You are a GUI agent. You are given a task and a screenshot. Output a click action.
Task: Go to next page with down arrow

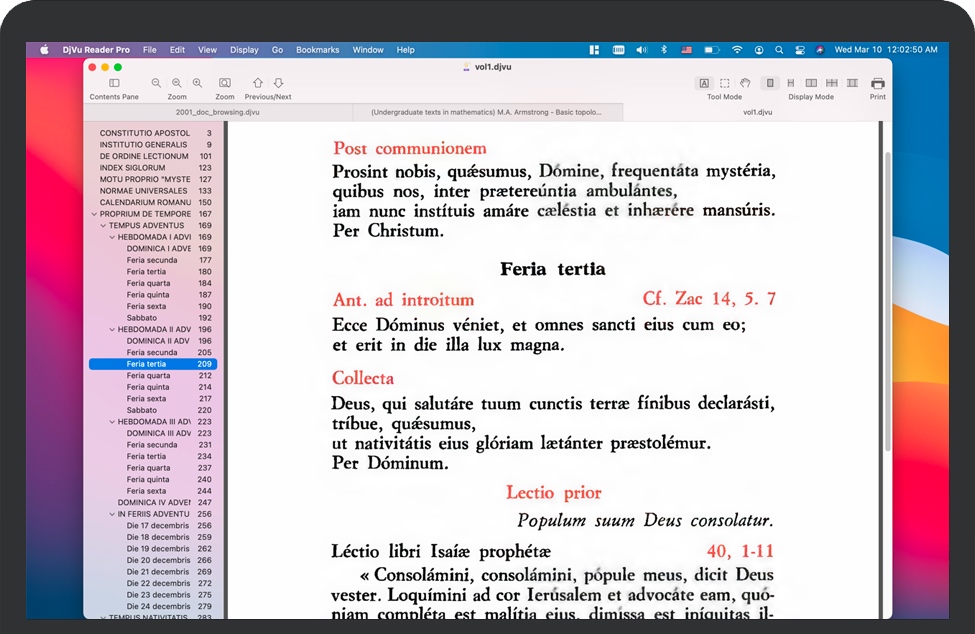pos(279,84)
